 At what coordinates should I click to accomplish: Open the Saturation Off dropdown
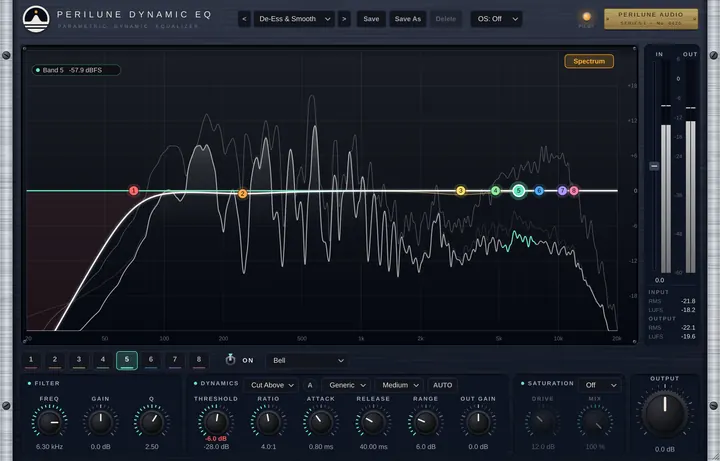tap(600, 385)
